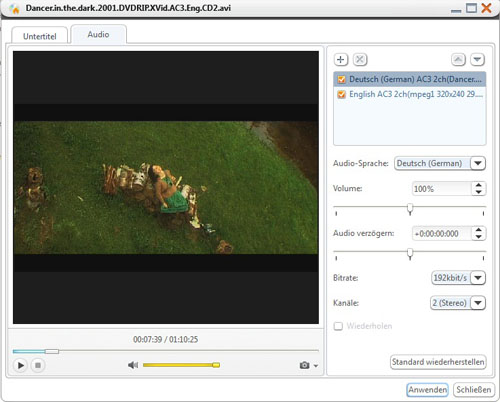Open snapshot options arrow next to camera
Viewport: 500px width, 402px height.
[316, 366]
